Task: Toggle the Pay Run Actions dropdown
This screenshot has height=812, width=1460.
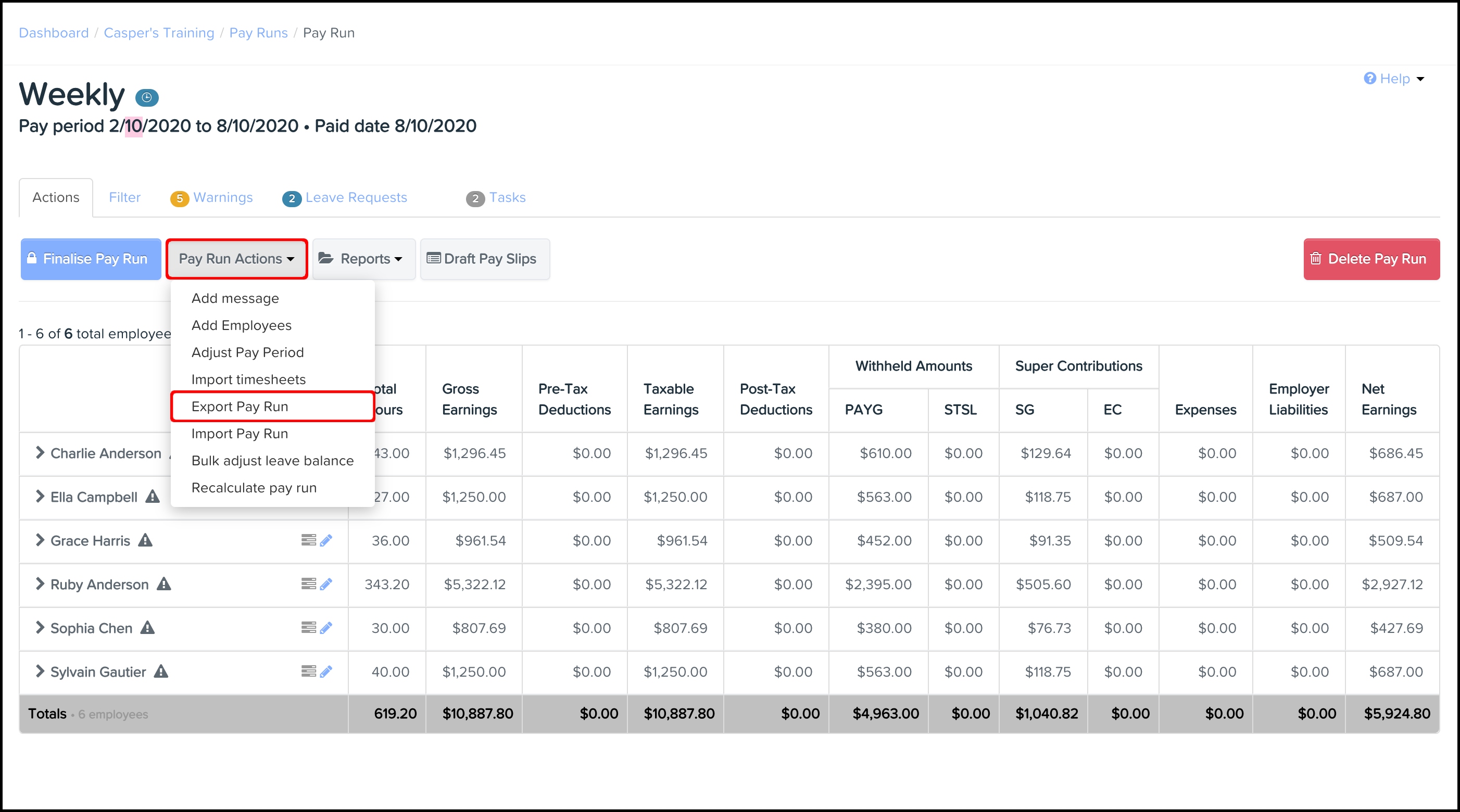Action: [x=236, y=259]
